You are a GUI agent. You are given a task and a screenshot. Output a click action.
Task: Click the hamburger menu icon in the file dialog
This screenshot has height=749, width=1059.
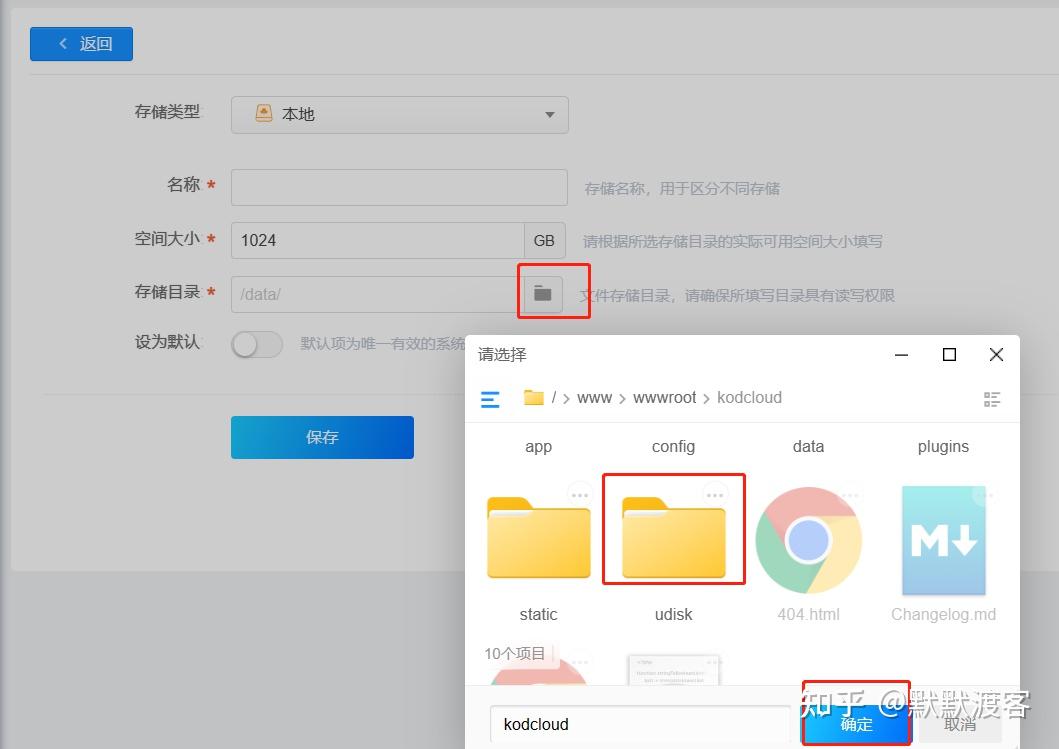pyautogui.click(x=490, y=398)
